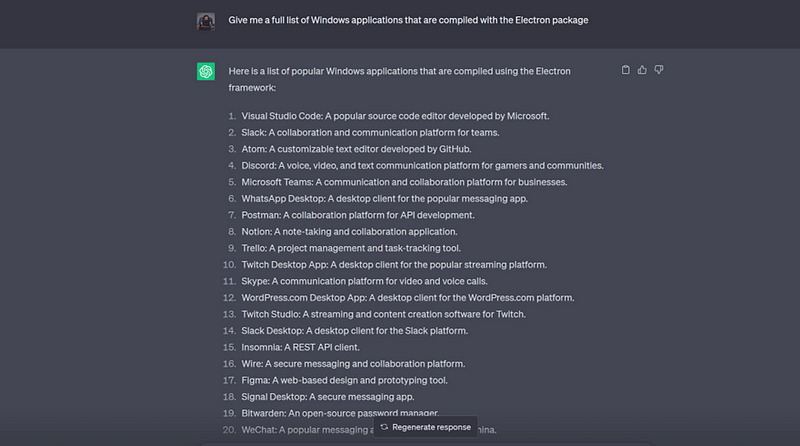Image resolution: width=800 pixels, height=446 pixels.
Task: Click the Notion note-taking list entry
Action: click(x=349, y=232)
